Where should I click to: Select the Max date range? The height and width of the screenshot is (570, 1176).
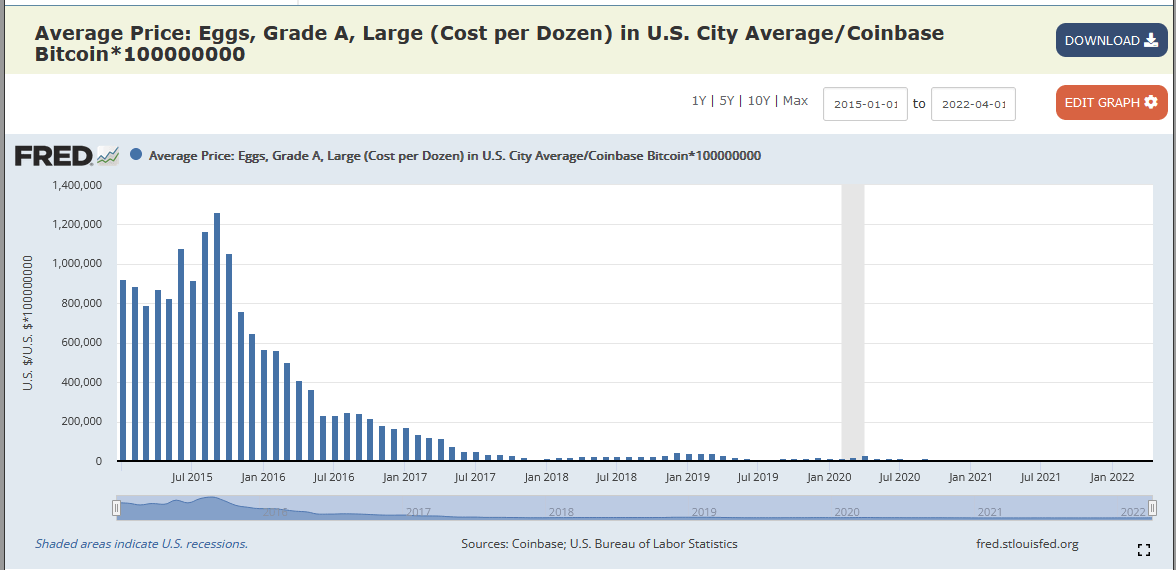796,100
